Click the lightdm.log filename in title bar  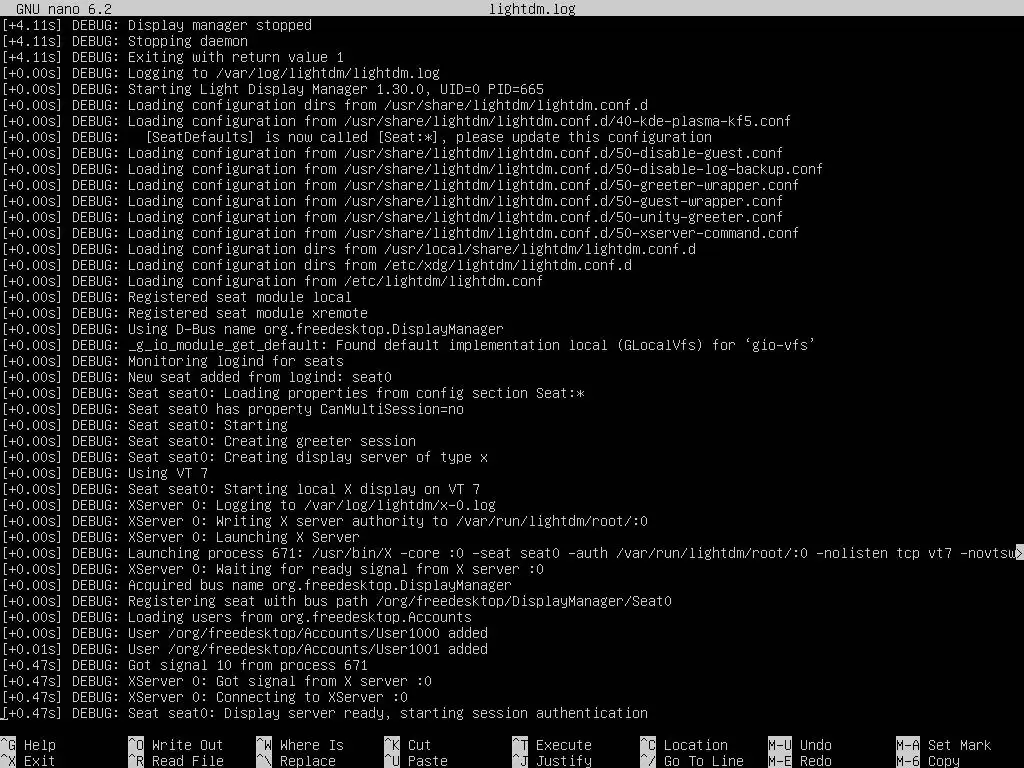pyautogui.click(x=532, y=8)
